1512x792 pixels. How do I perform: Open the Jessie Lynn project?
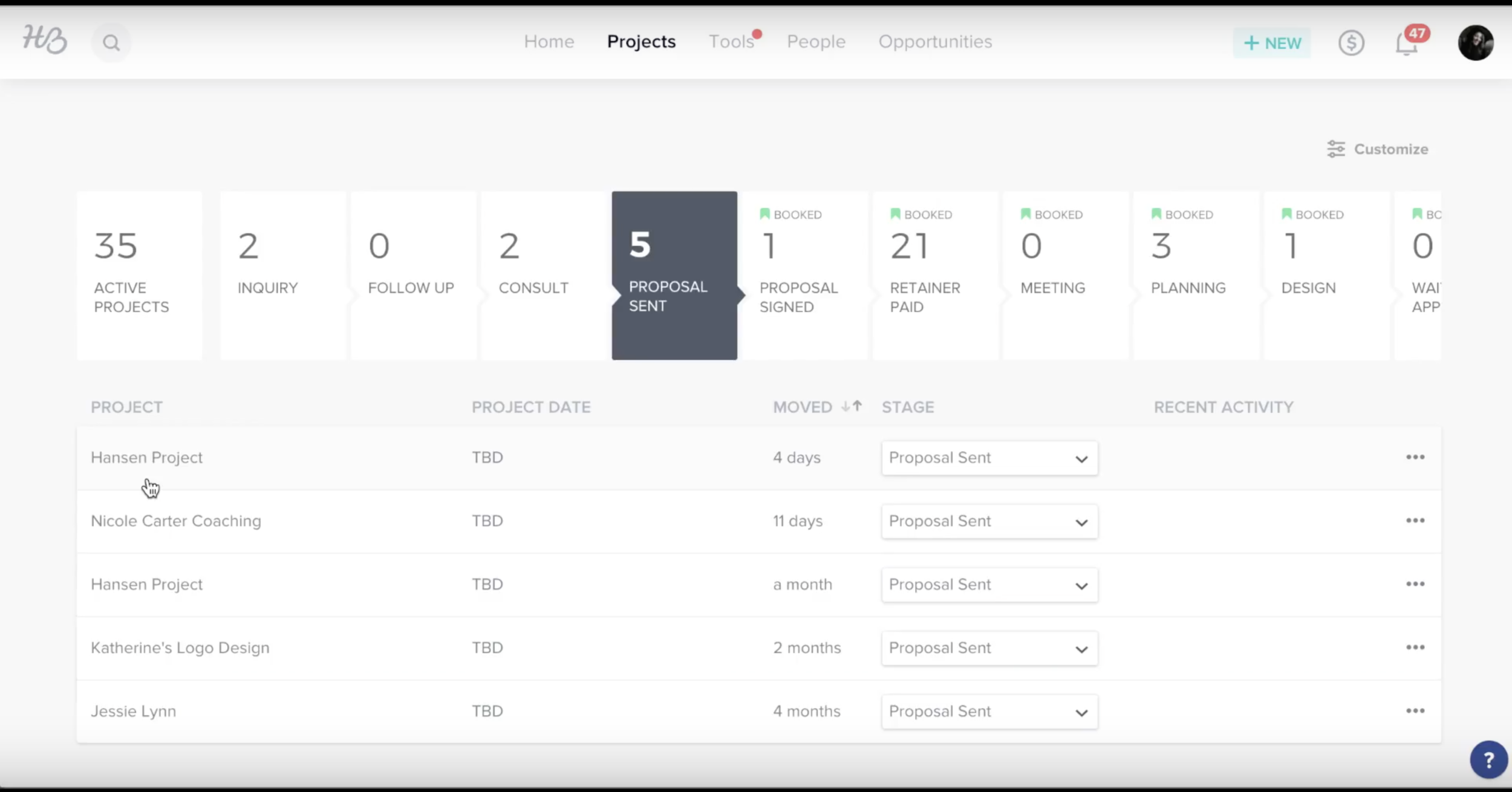click(x=134, y=712)
